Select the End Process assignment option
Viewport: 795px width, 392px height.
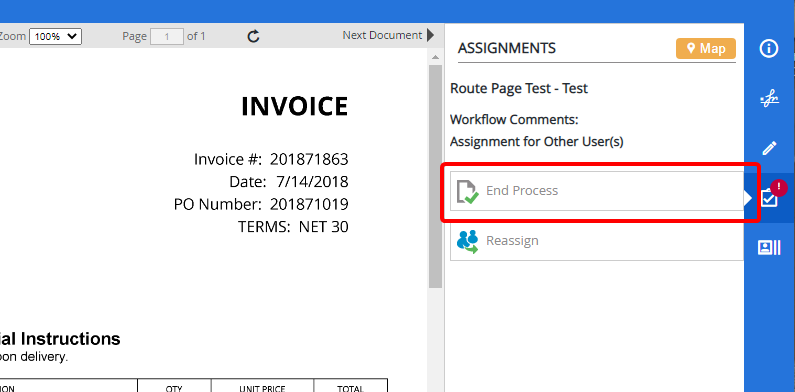coord(596,191)
